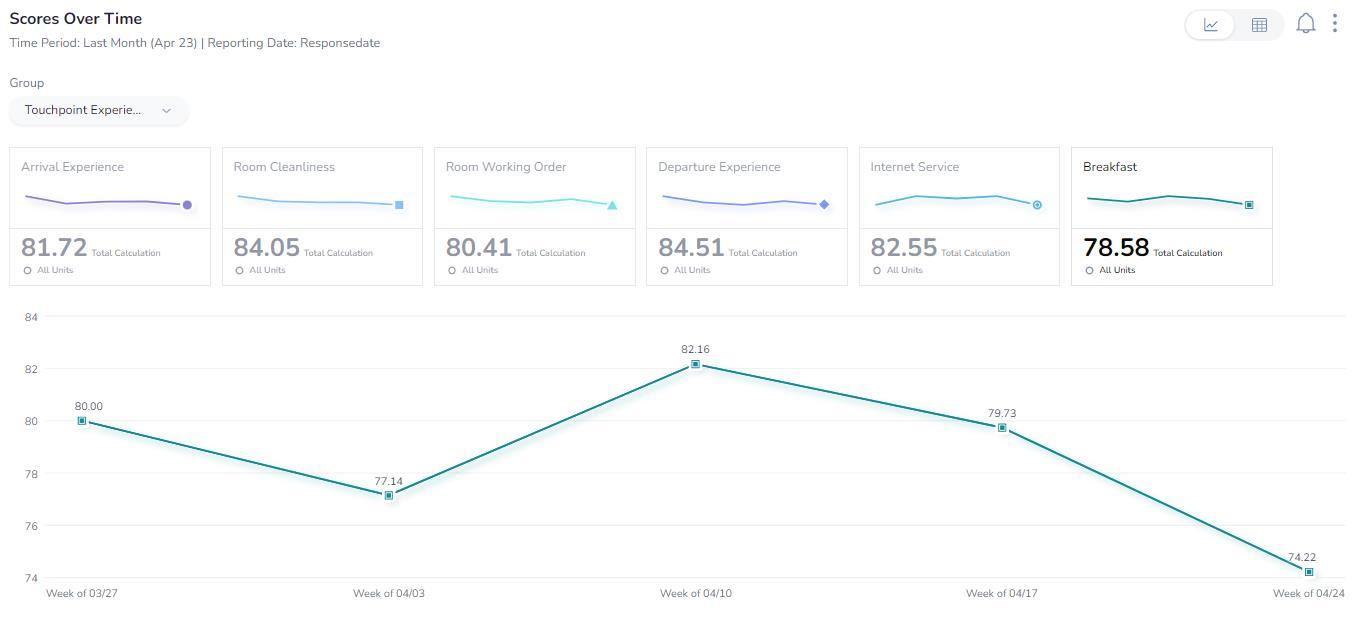1360x620 pixels.
Task: Select All Units radio under Internet Service
Action: tap(877, 270)
